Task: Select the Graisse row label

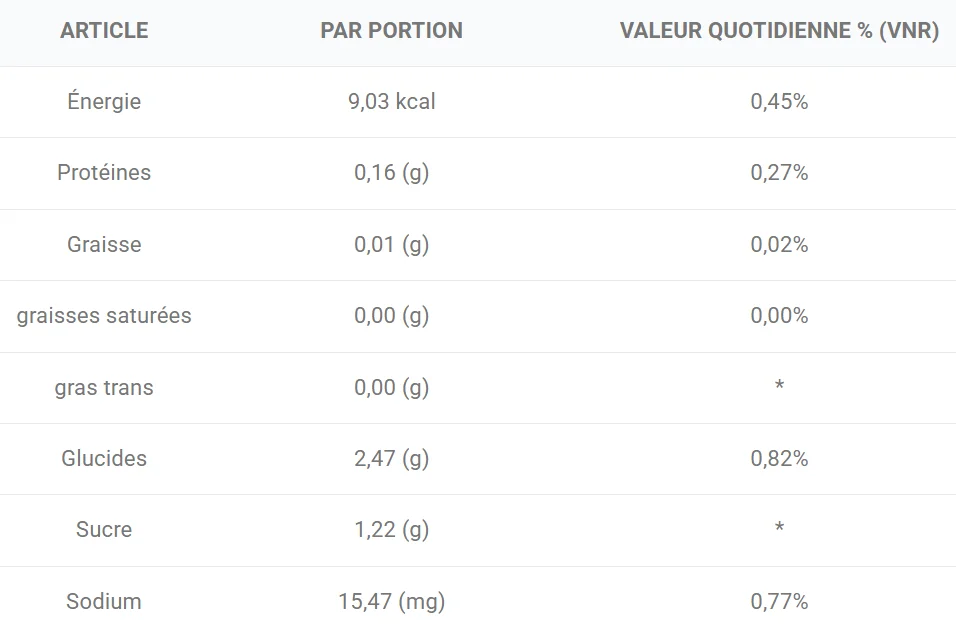Action: click(104, 245)
